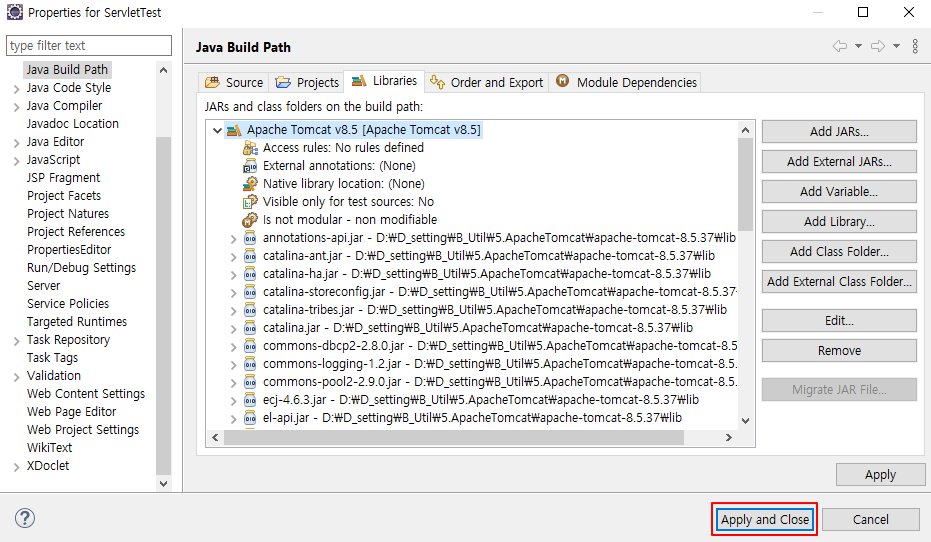Viewport: 931px width, 542px height.
Task: Click the library list vertical scrollbar thumb
Action: point(745,184)
